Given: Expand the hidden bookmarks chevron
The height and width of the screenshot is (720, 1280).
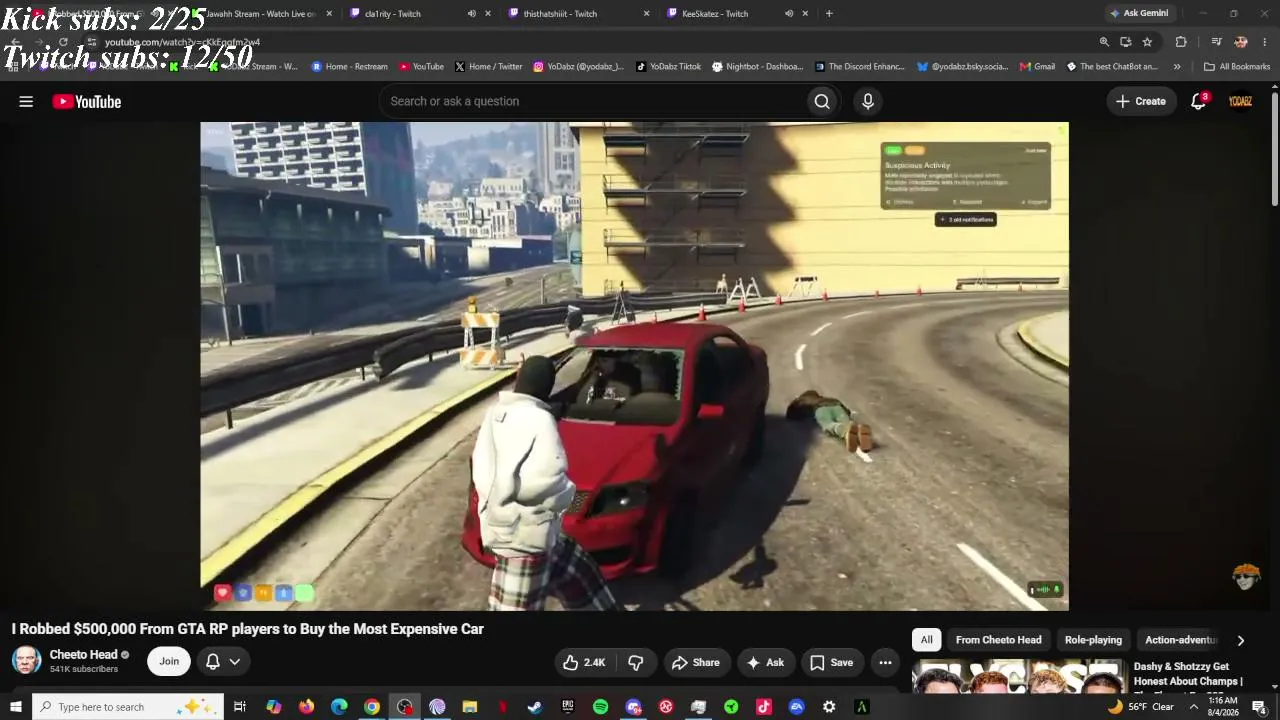Looking at the screenshot, I should coord(1177,67).
